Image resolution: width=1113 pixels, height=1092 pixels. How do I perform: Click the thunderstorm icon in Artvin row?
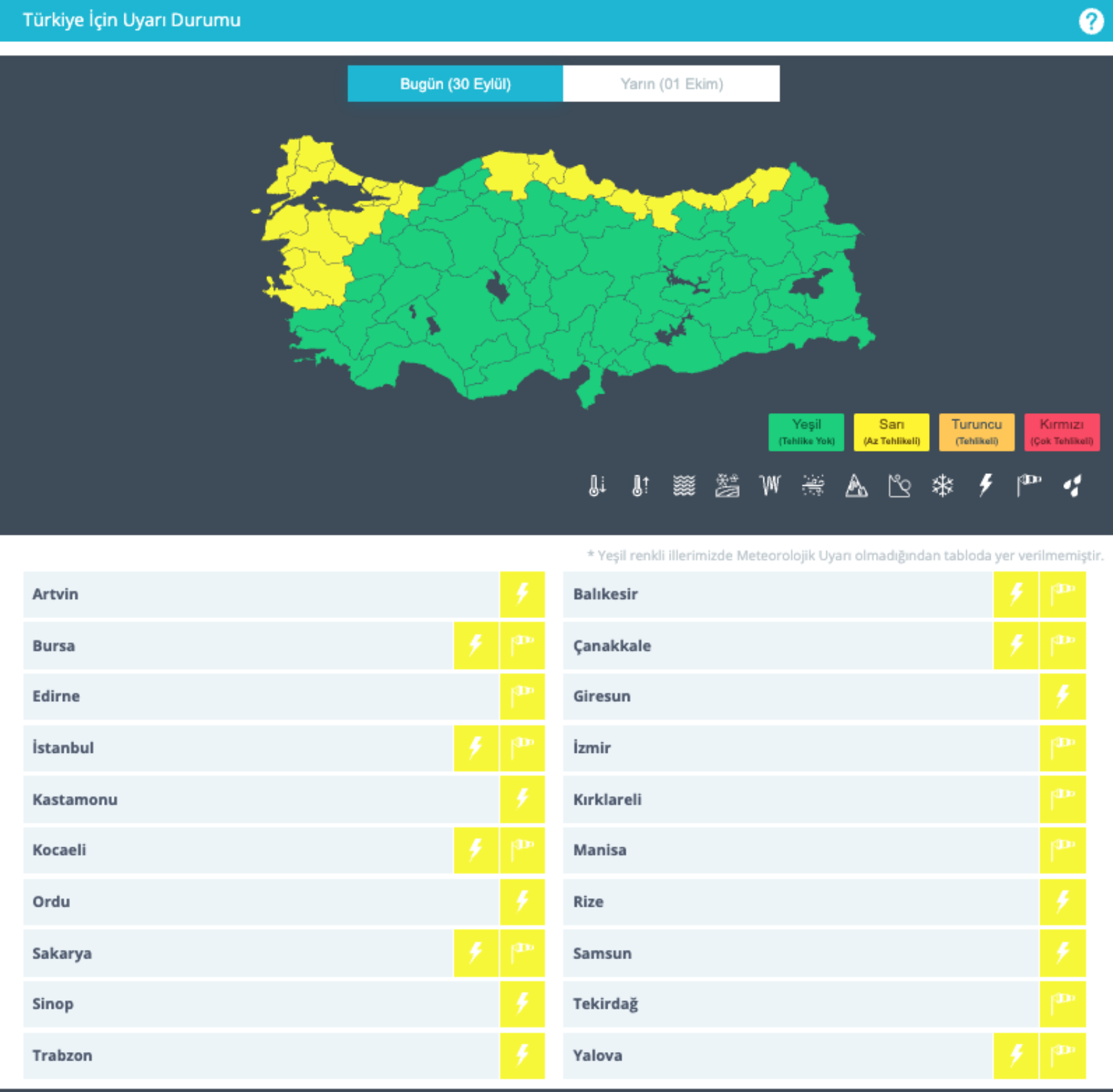(x=522, y=594)
